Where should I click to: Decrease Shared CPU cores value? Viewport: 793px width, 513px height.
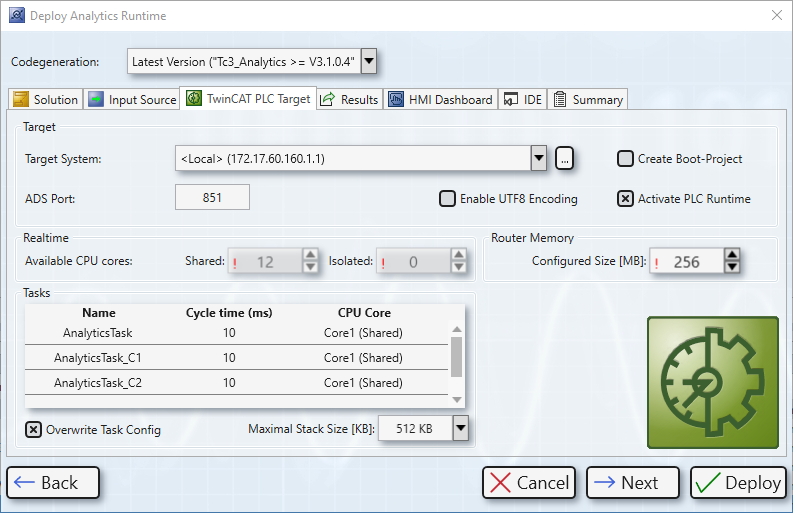(x=310, y=267)
